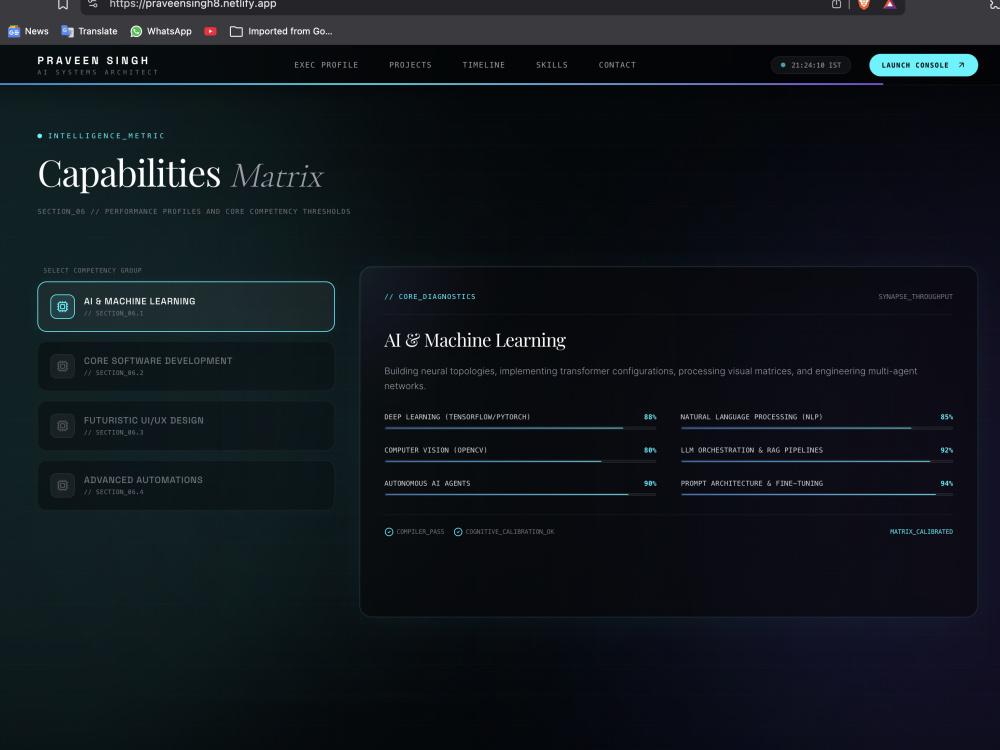Click the chip icon on Futuristic UI/UX Design
The height and width of the screenshot is (750, 1000).
coord(62,425)
